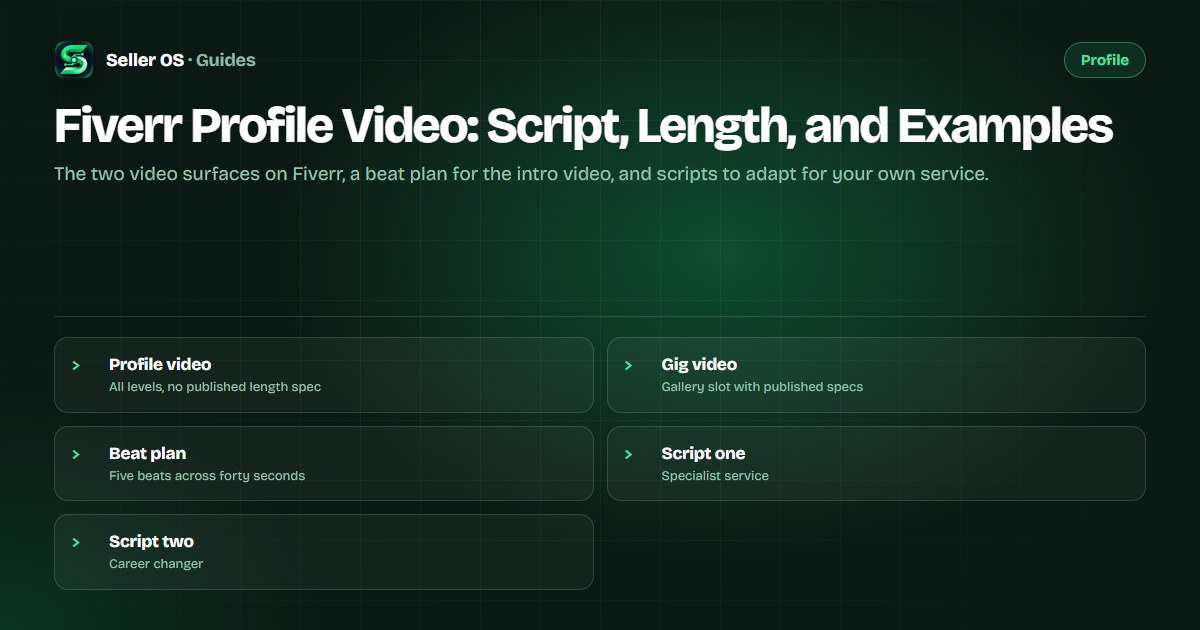Click the chevron beside Script one

point(628,454)
